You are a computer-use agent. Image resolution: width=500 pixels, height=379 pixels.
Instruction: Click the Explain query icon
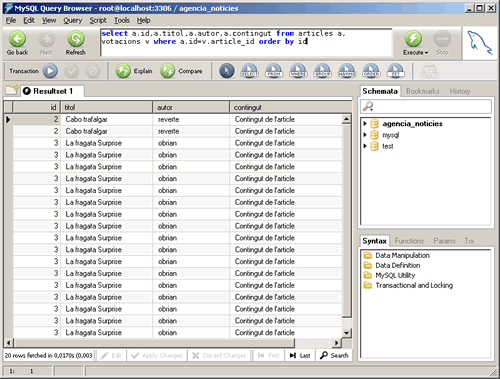coord(123,71)
